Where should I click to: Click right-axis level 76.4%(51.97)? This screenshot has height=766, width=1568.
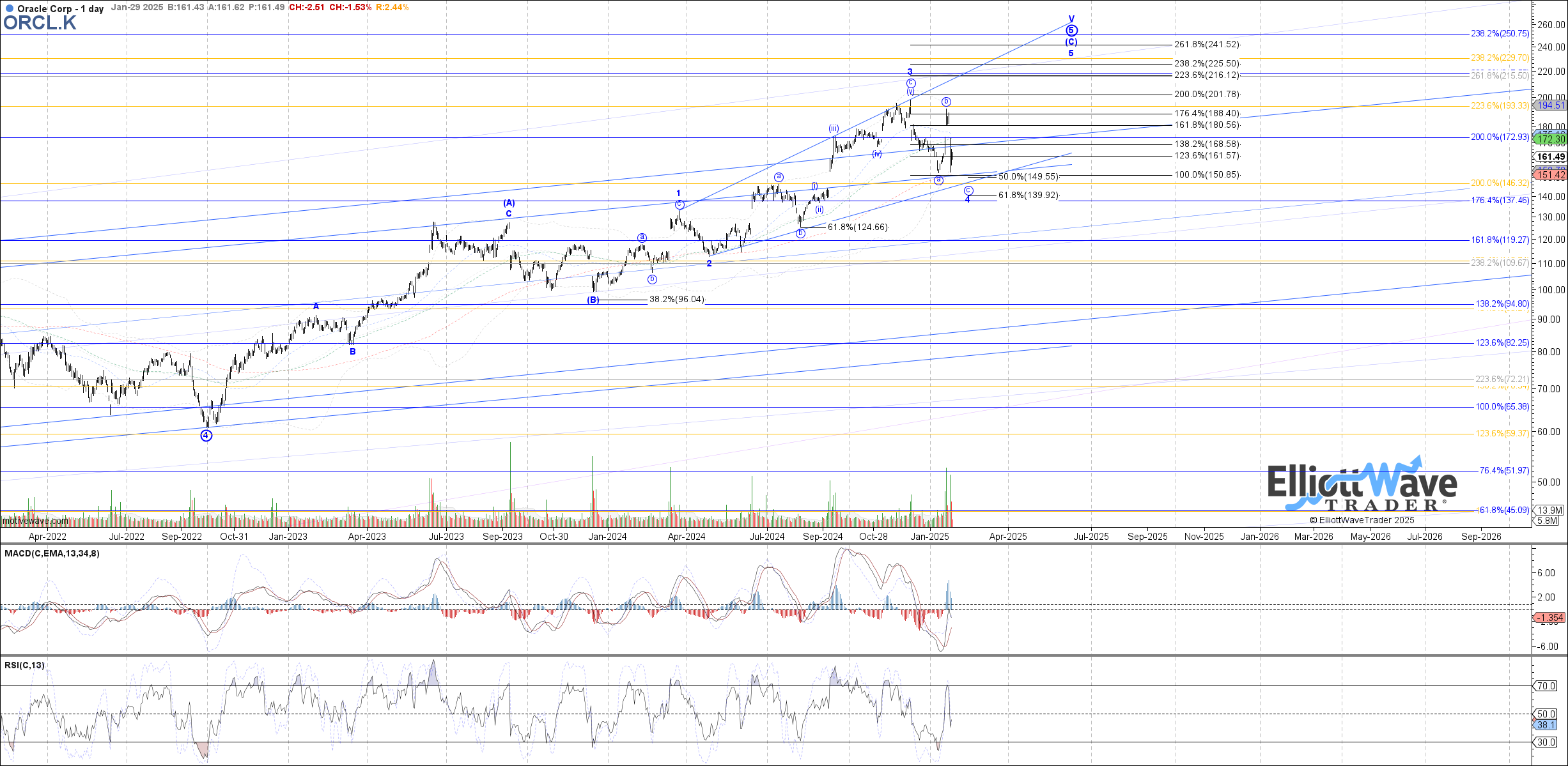1504,471
